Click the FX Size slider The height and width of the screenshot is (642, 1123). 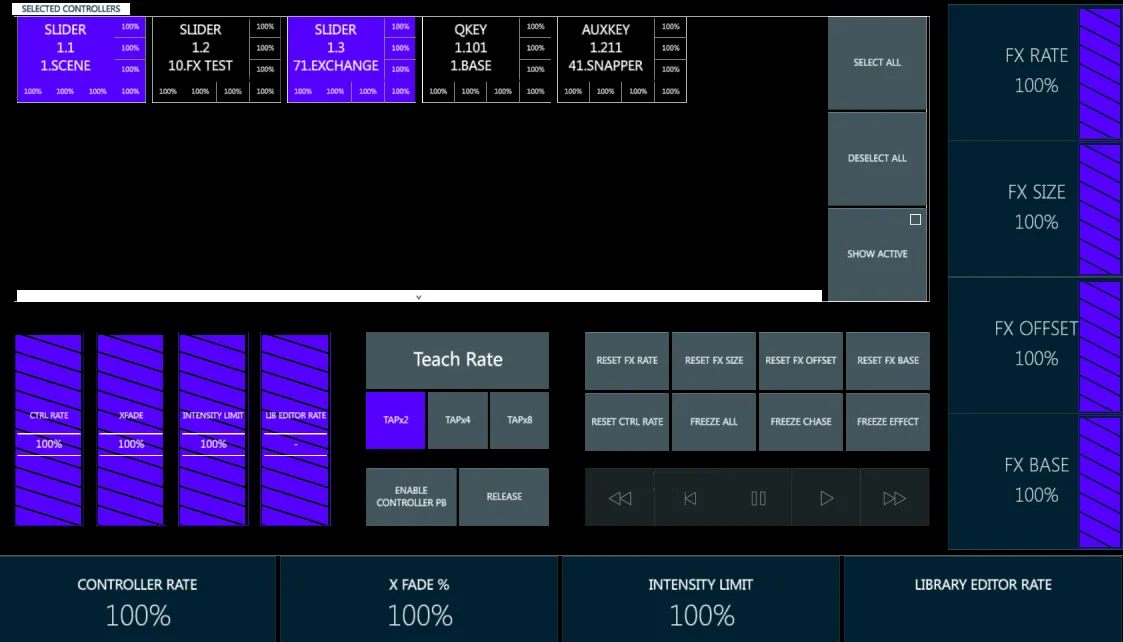(1100, 209)
